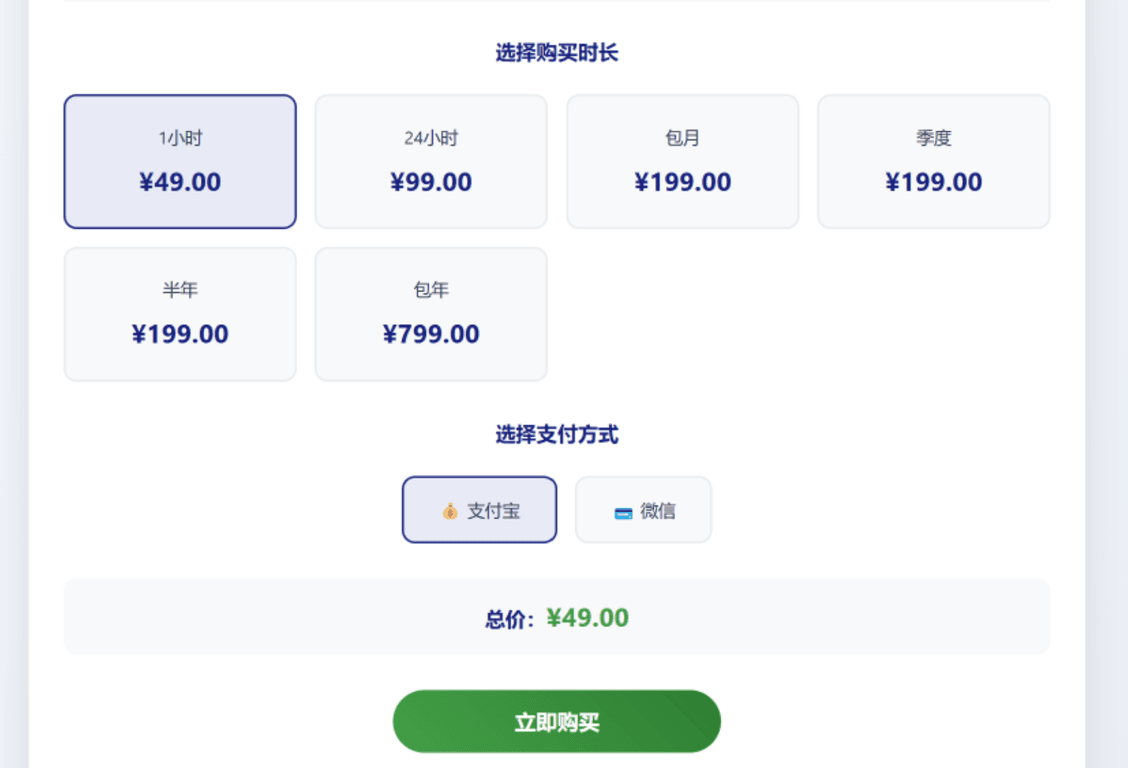Click the green total price ¥49.00
This screenshot has width=1128, height=768.
tap(588, 618)
